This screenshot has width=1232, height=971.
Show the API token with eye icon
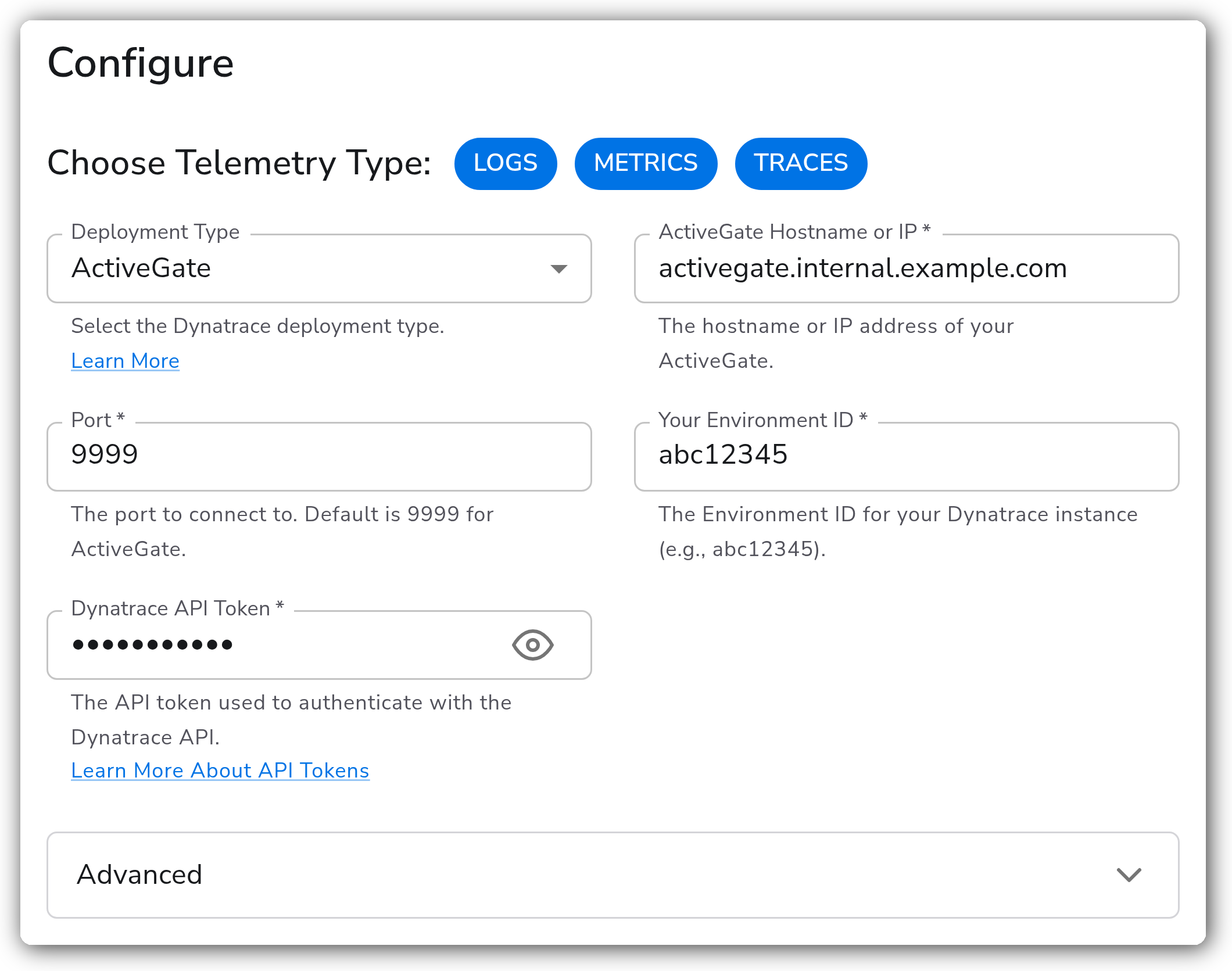pos(532,645)
